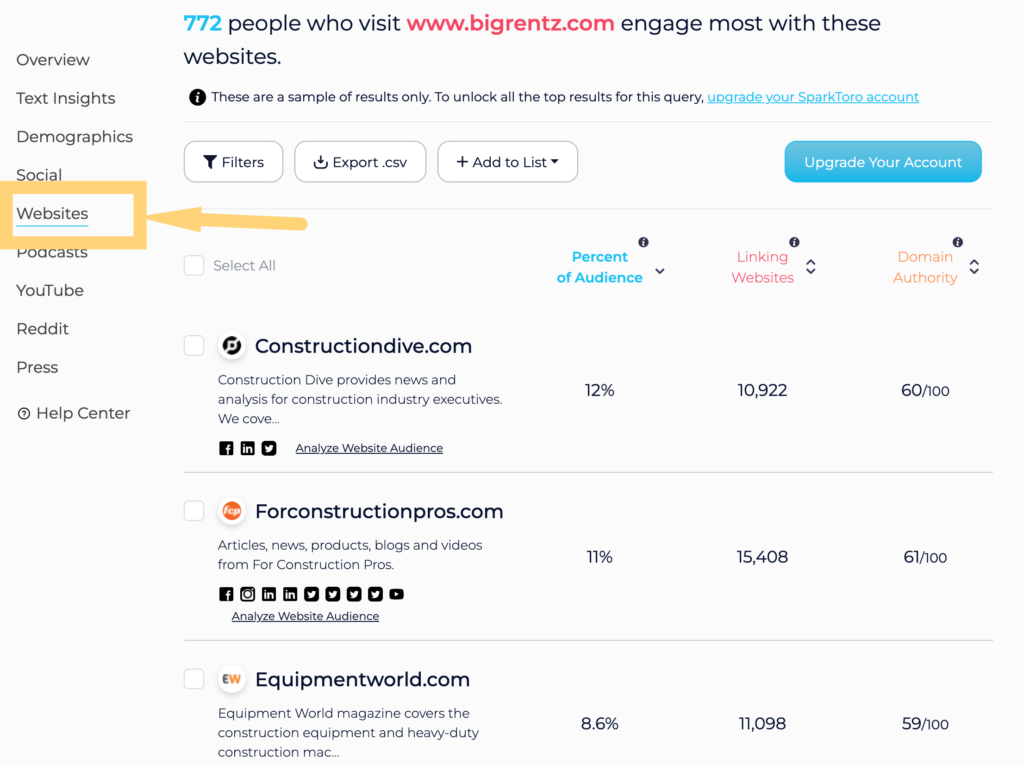This screenshot has height=765, width=1024.
Task: Check the Equipmentworld.com row checkbox
Action: click(194, 678)
